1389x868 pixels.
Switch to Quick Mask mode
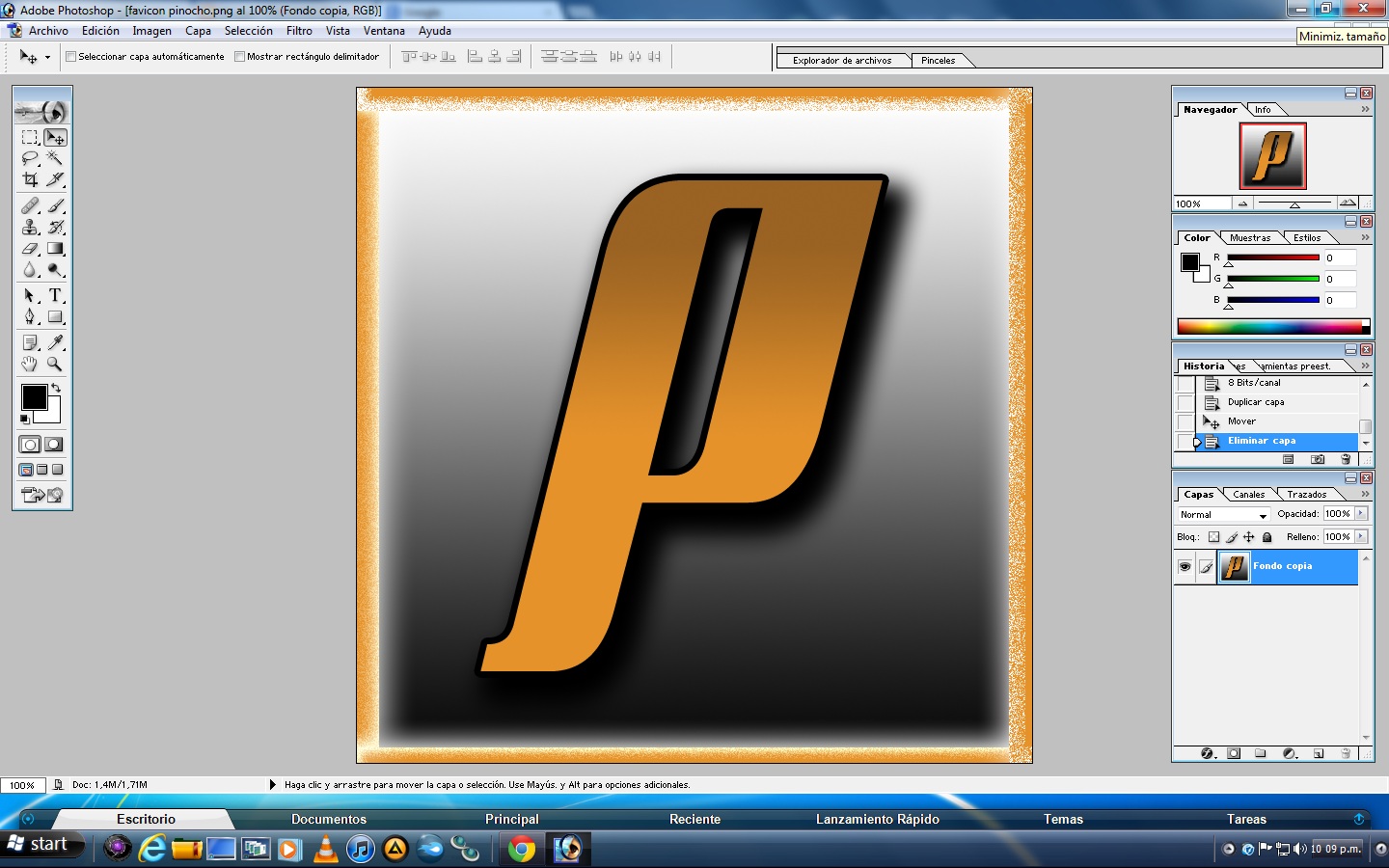coord(54,445)
